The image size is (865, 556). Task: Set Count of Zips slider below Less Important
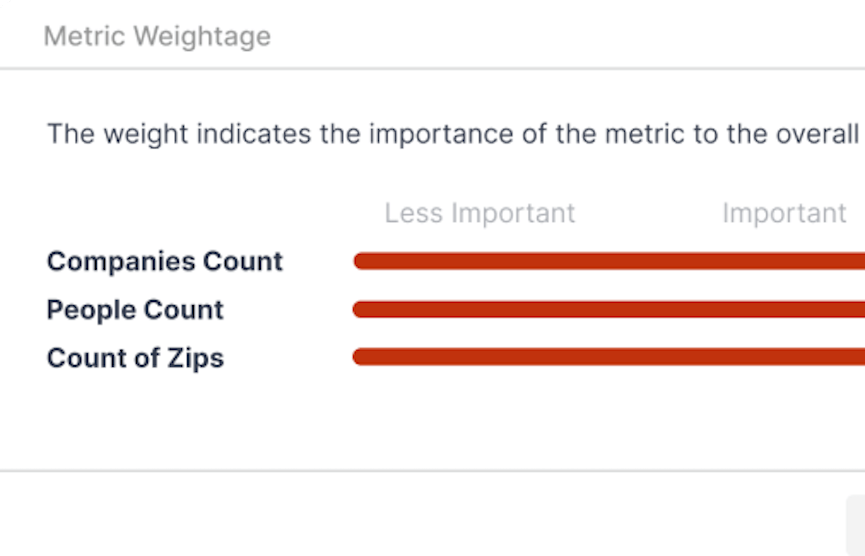(x=480, y=357)
